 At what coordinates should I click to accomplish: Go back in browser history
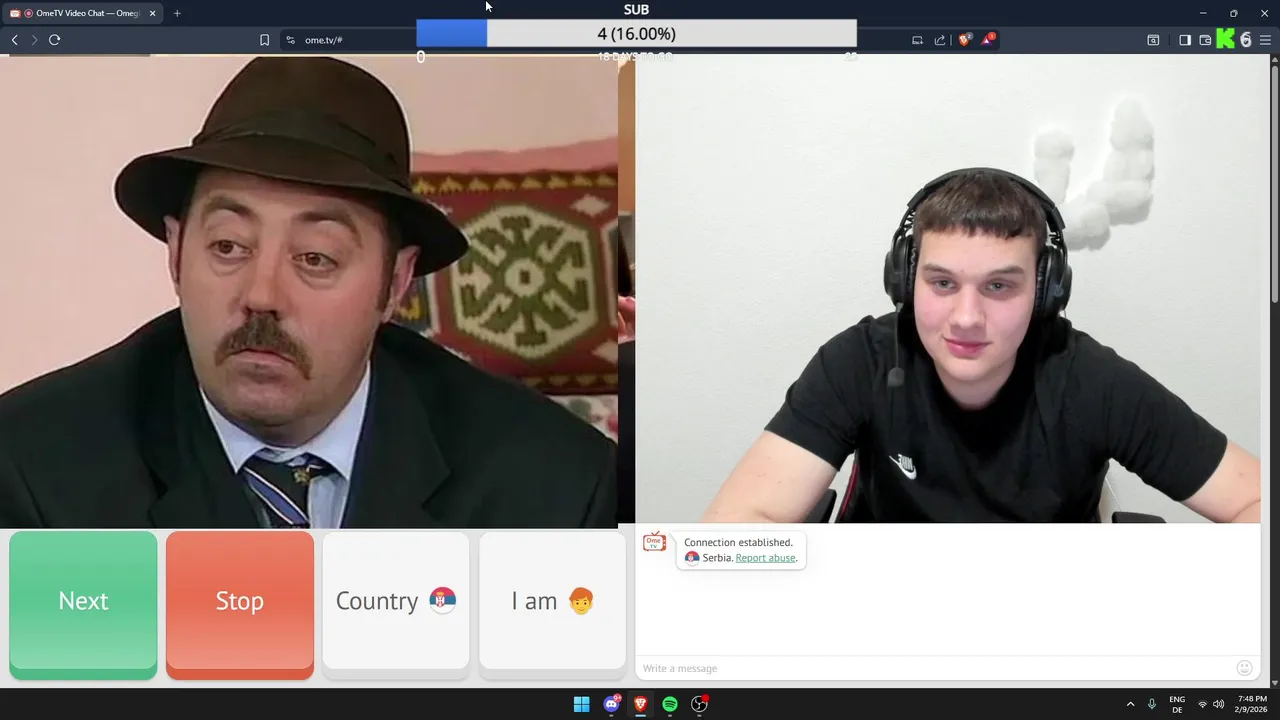point(14,40)
